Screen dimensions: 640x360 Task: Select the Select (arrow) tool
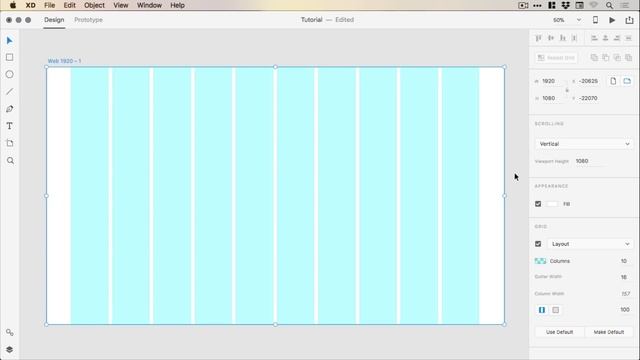(x=9, y=40)
